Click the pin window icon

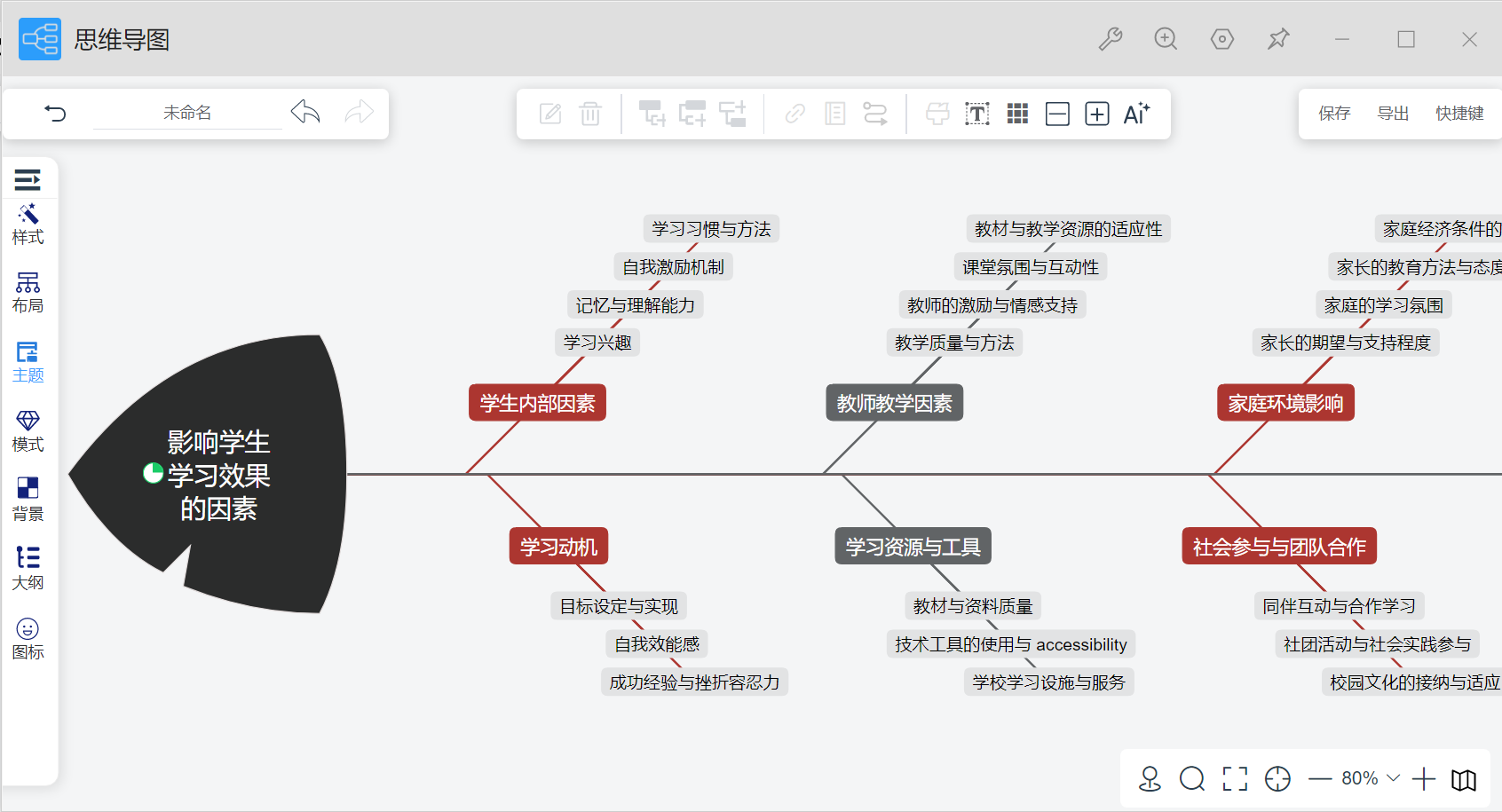(1278, 39)
